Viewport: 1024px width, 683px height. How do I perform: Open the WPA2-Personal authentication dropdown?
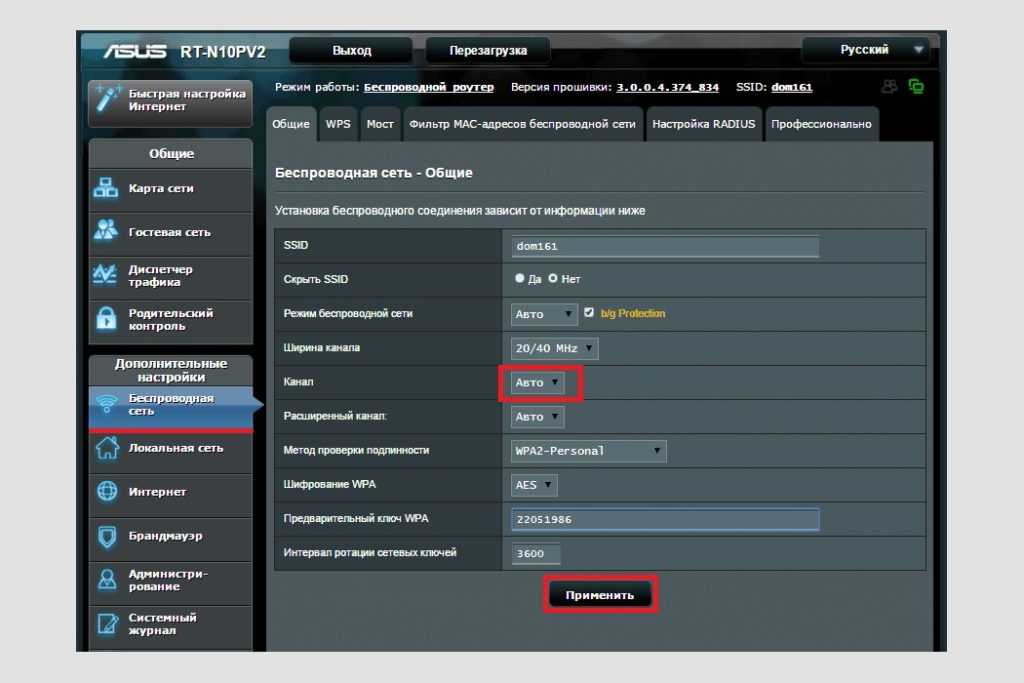pyautogui.click(x=588, y=451)
